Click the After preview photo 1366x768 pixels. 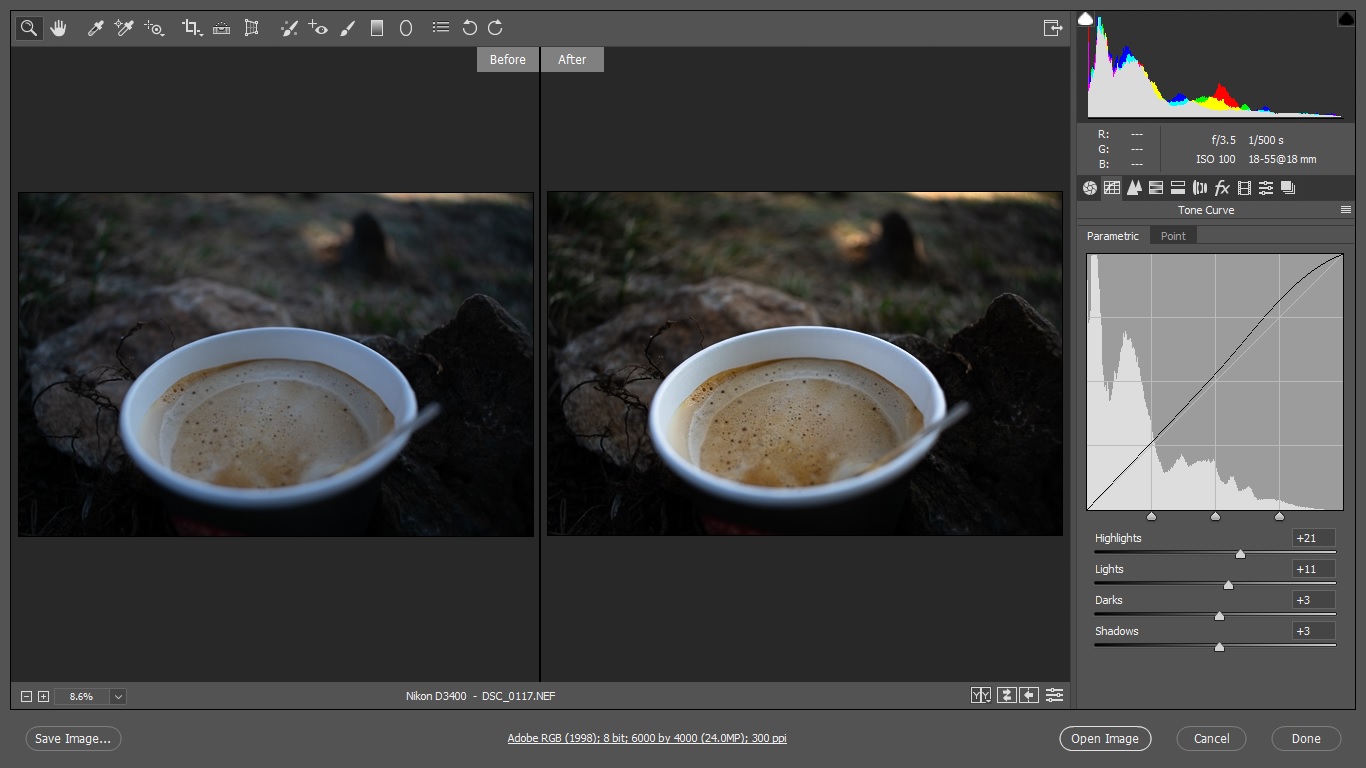(805, 364)
